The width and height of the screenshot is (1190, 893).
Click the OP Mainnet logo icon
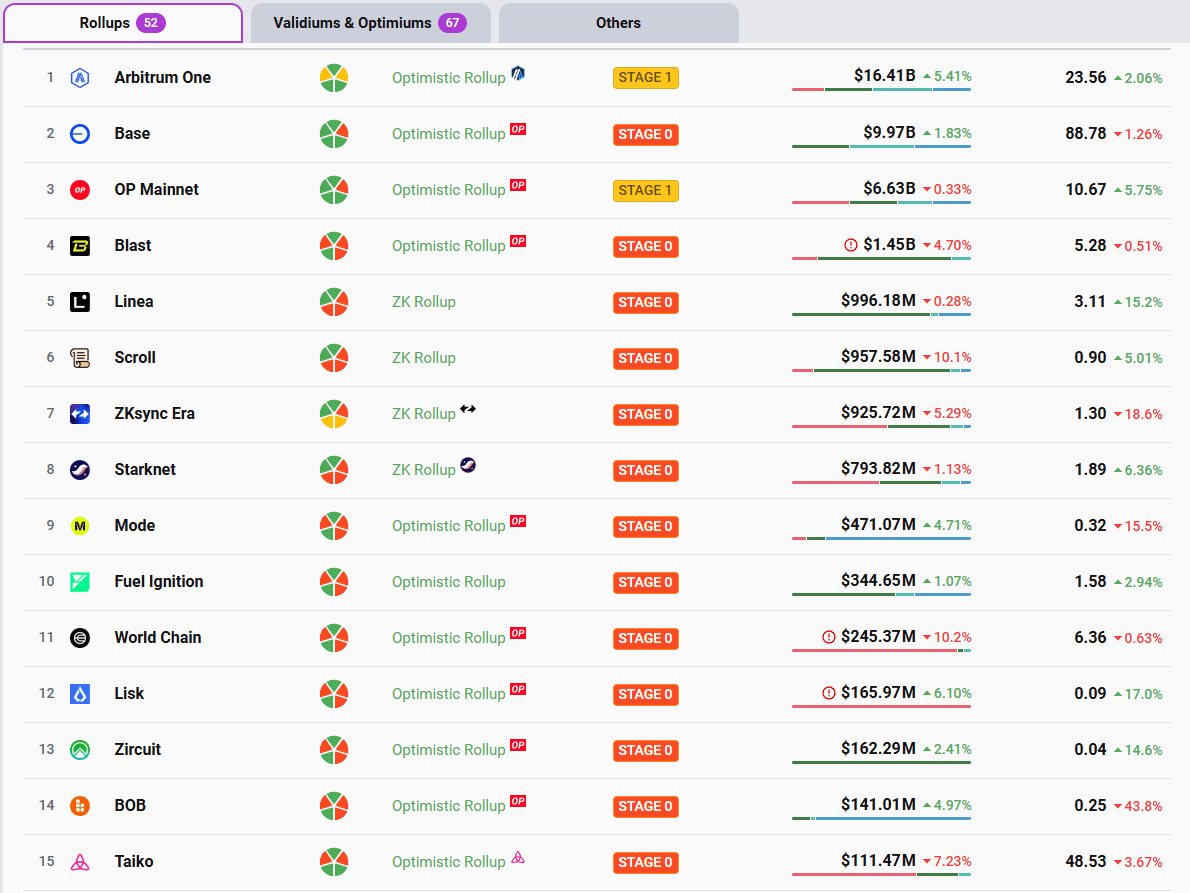point(80,190)
